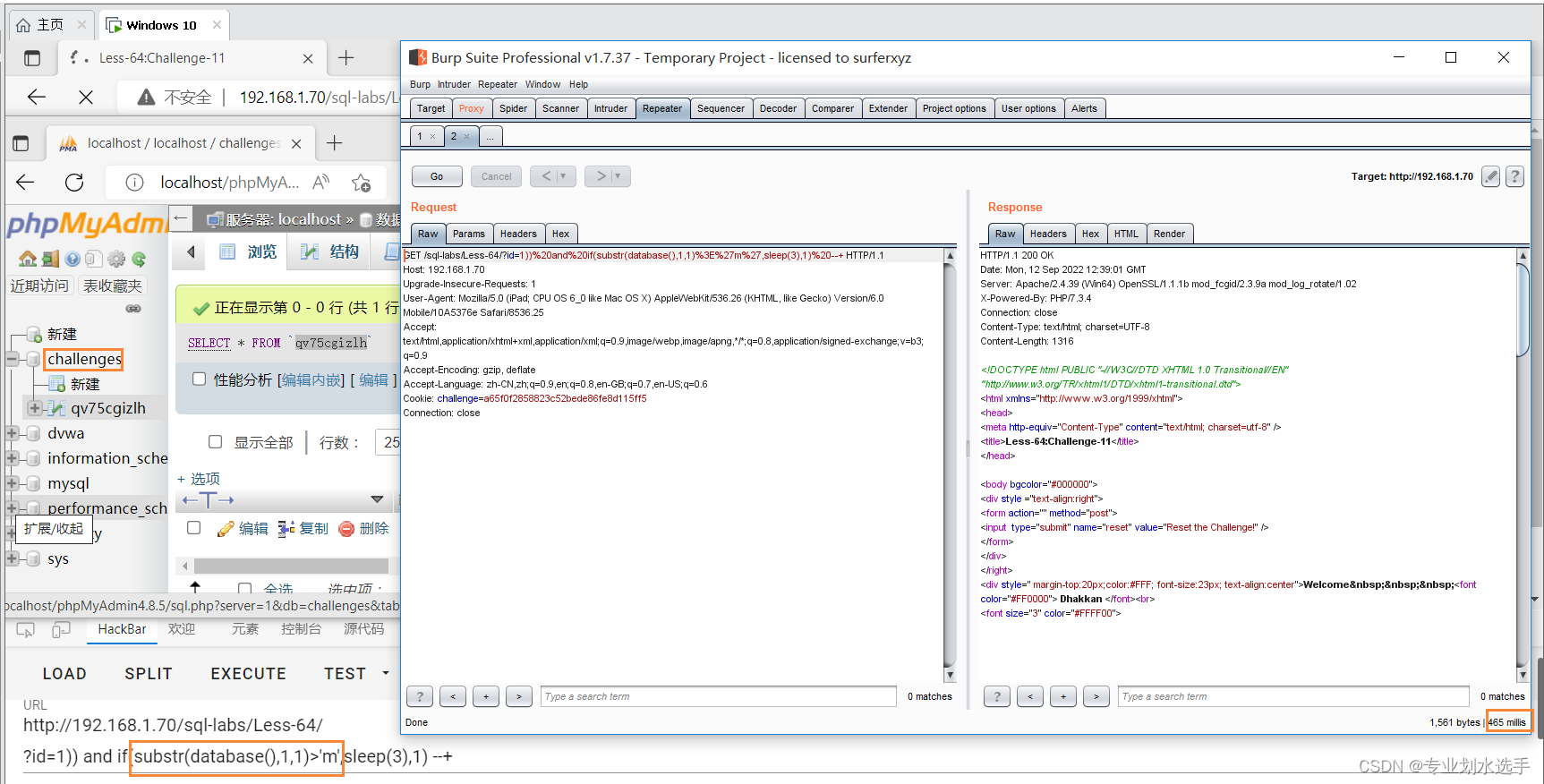The height and width of the screenshot is (784, 1544).
Task: Click Burp edit target pencil icon
Action: pos(1490,176)
